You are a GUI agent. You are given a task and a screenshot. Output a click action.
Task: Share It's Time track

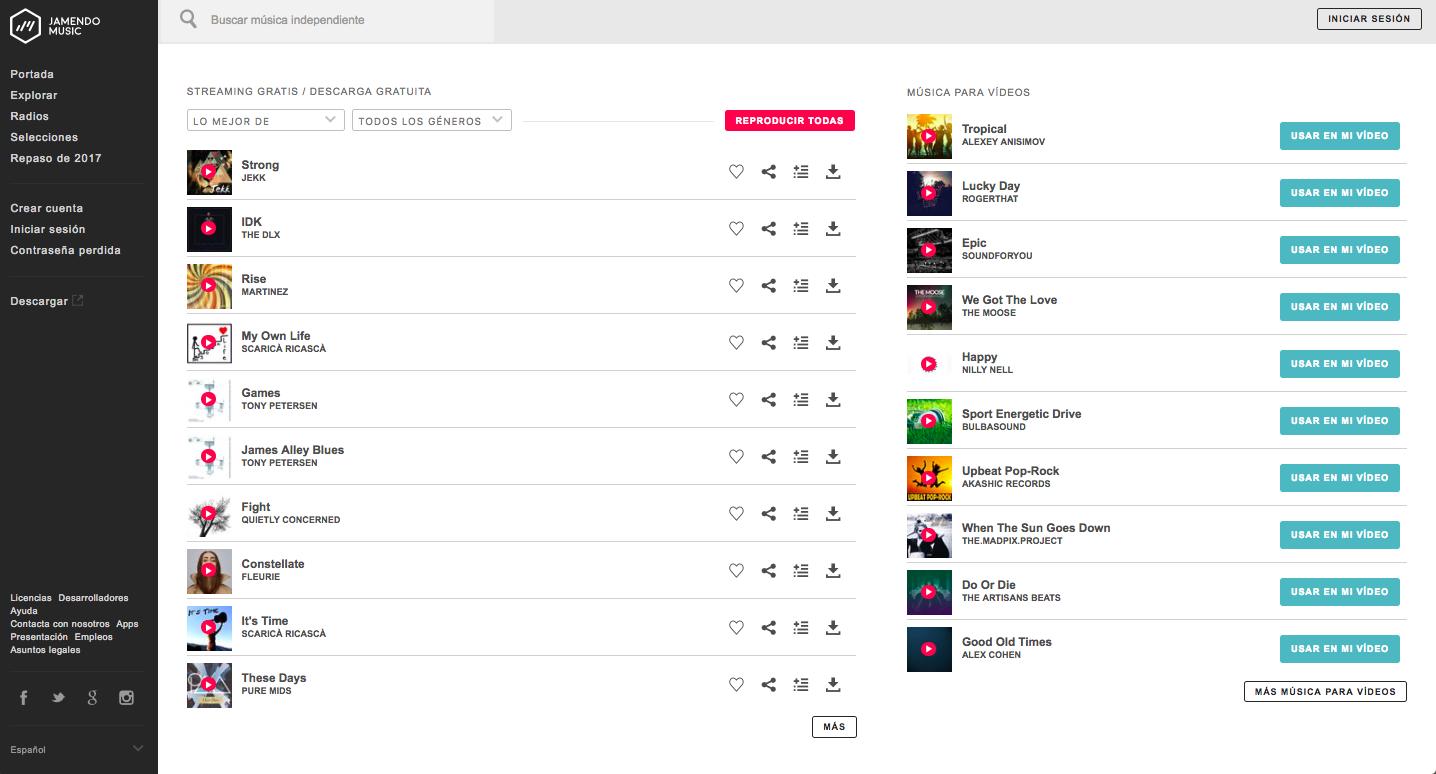click(768, 628)
